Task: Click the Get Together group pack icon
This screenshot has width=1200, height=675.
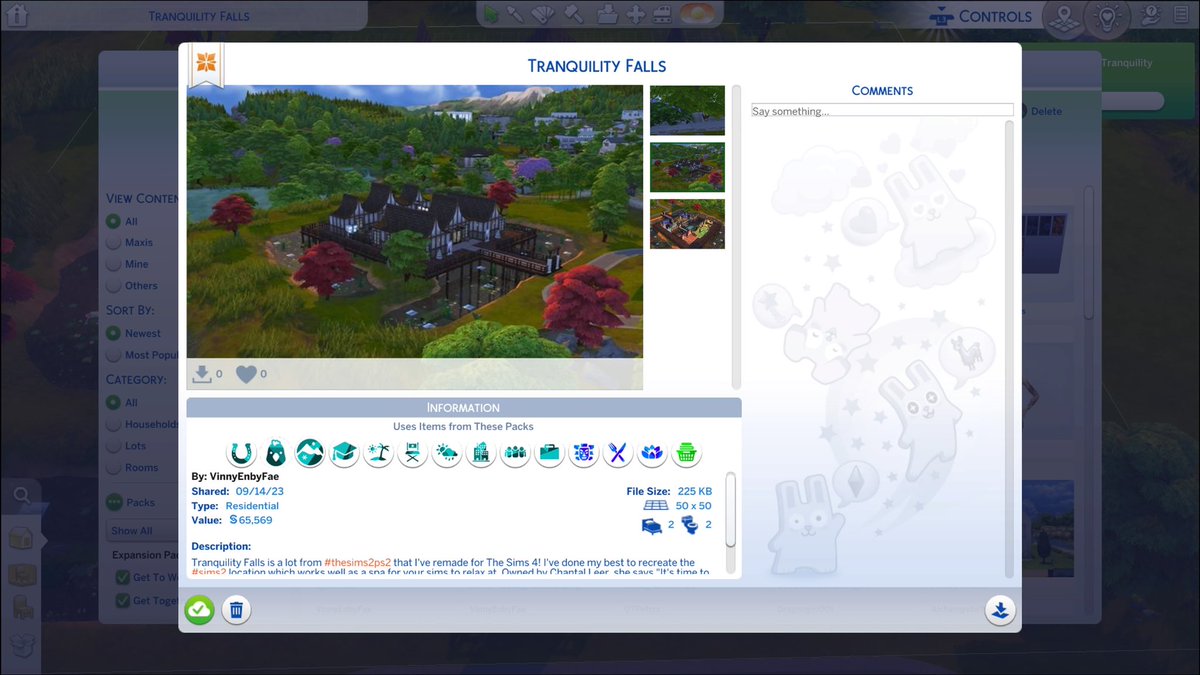Action: [515, 453]
